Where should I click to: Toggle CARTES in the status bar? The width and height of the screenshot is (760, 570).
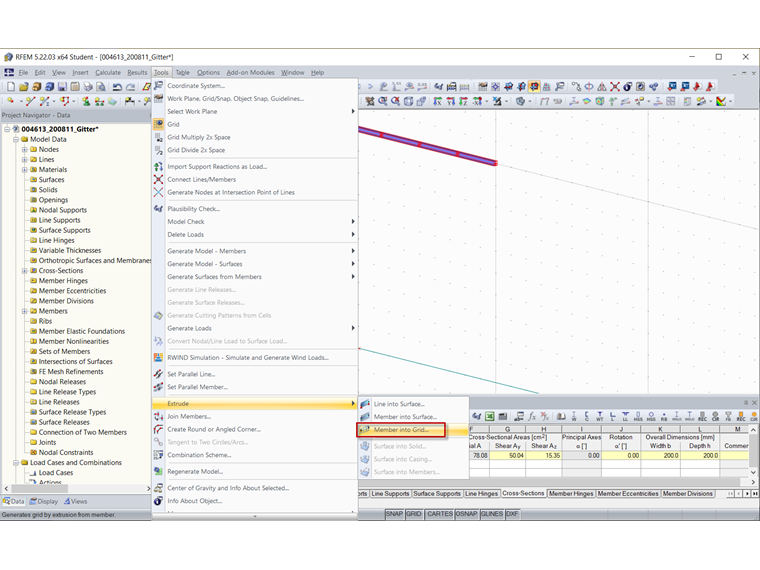439,514
